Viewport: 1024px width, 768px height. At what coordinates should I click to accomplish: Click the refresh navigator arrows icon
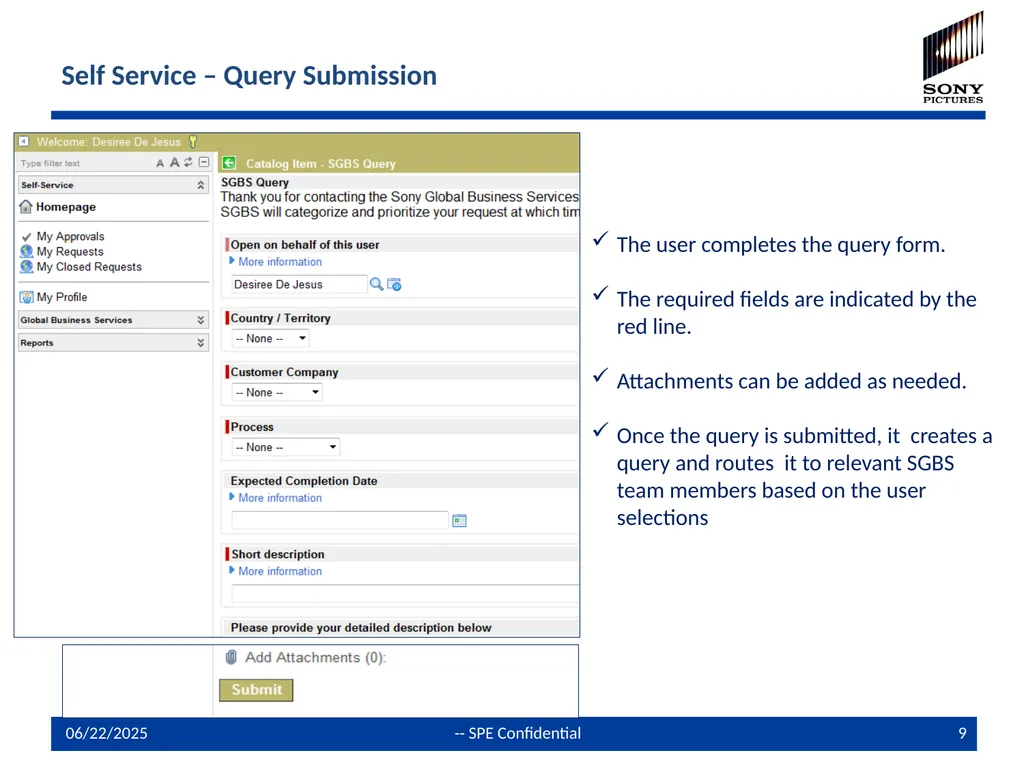(x=188, y=162)
